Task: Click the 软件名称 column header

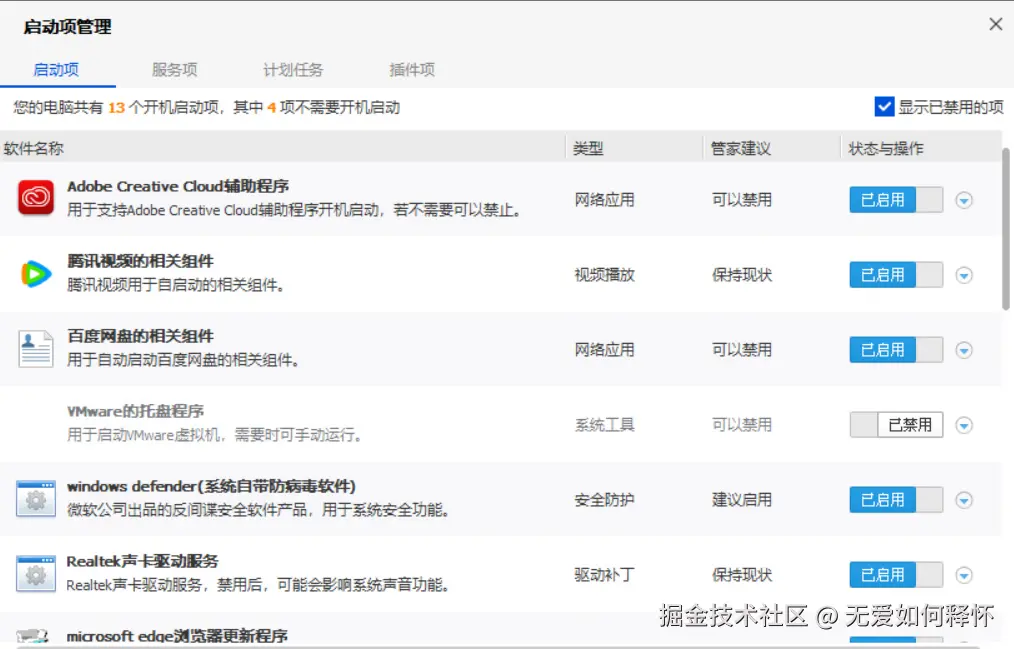Action: click(34, 149)
